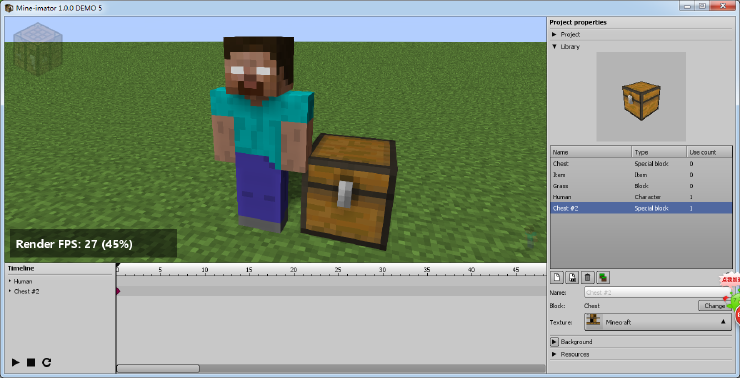
Task: Select the Human row in library list
Action: point(641,197)
